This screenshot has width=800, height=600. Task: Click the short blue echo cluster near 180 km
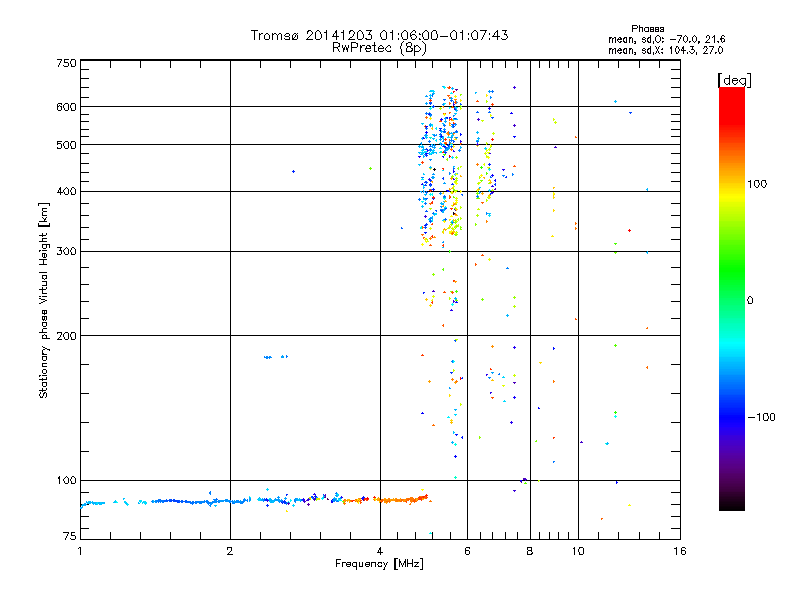coord(276,357)
